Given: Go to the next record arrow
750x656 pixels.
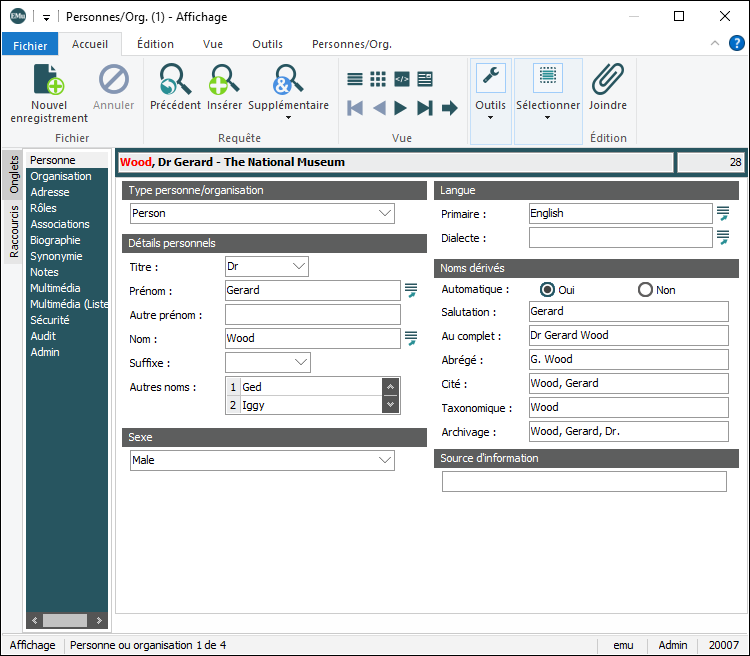Looking at the screenshot, I should coord(401,108).
